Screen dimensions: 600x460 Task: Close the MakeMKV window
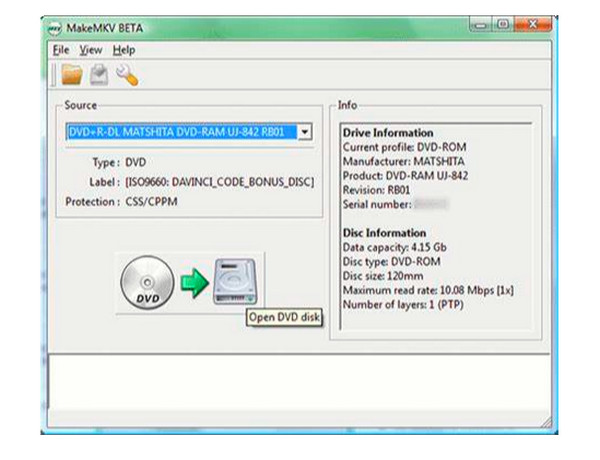pos(533,25)
